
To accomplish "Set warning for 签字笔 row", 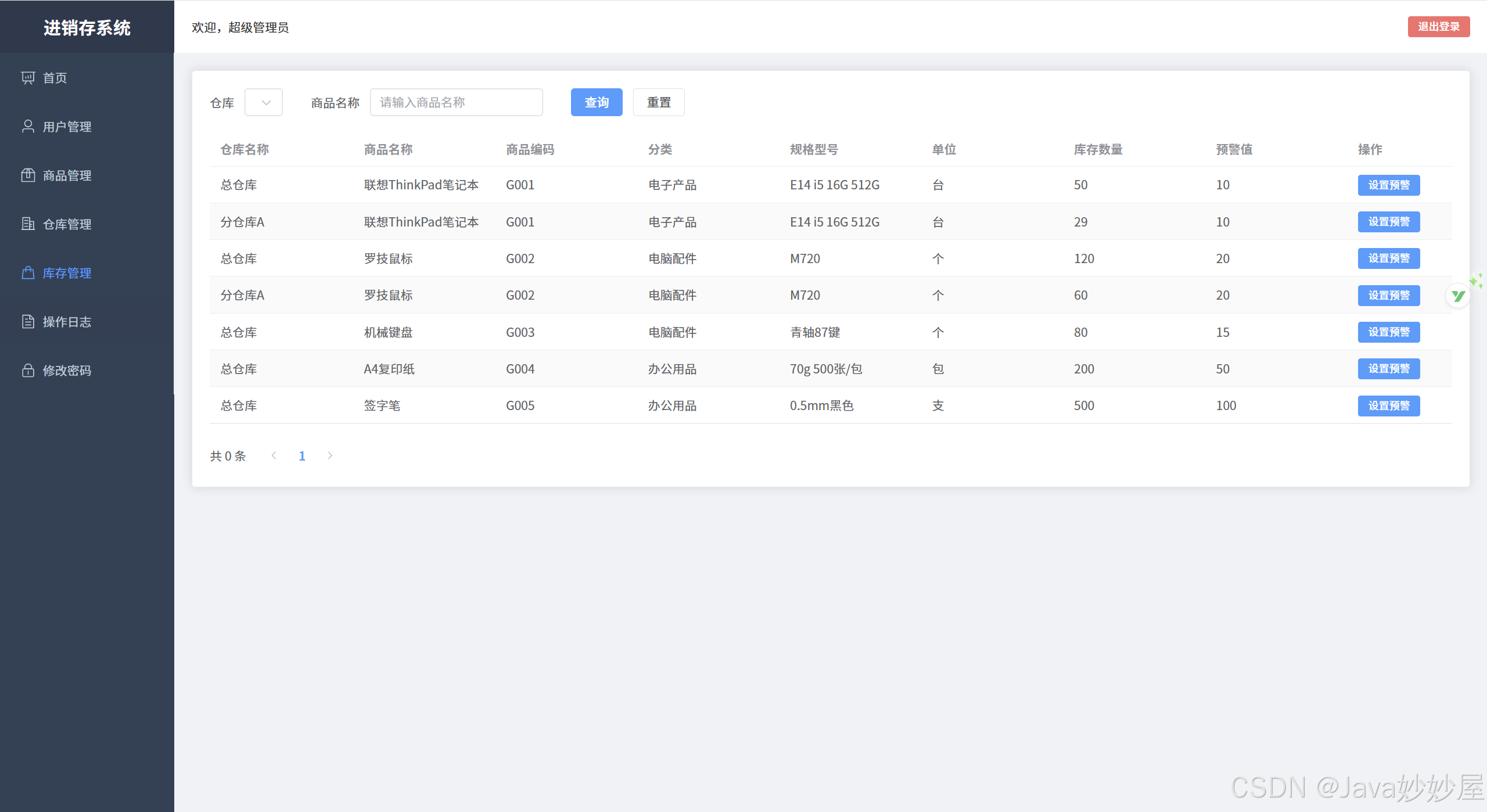I will tap(1389, 406).
